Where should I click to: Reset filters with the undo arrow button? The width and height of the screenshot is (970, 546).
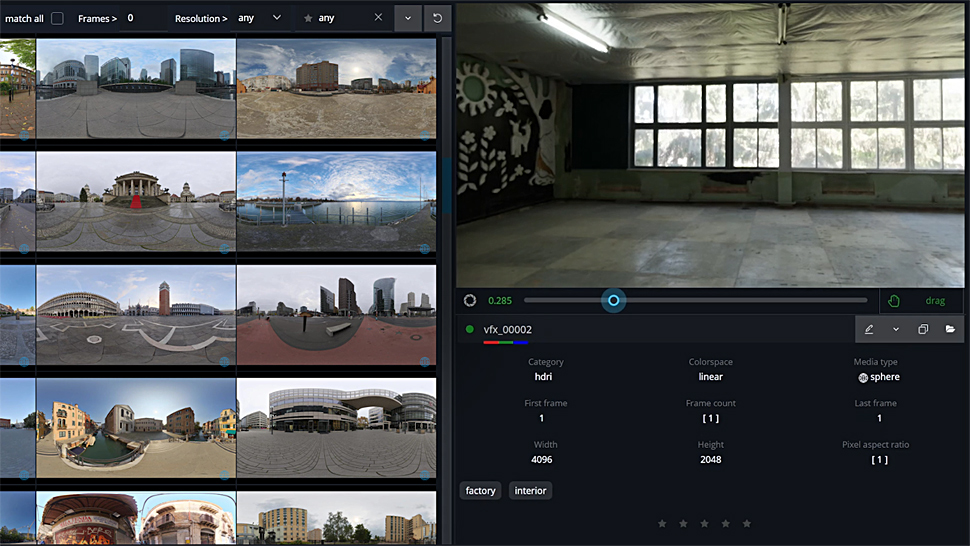pyautogui.click(x=437, y=18)
